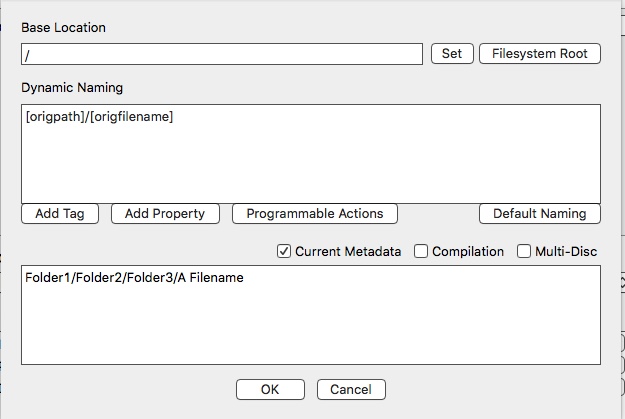625x419 pixels.
Task: Enable the Compilation checkbox
Action: (421, 251)
